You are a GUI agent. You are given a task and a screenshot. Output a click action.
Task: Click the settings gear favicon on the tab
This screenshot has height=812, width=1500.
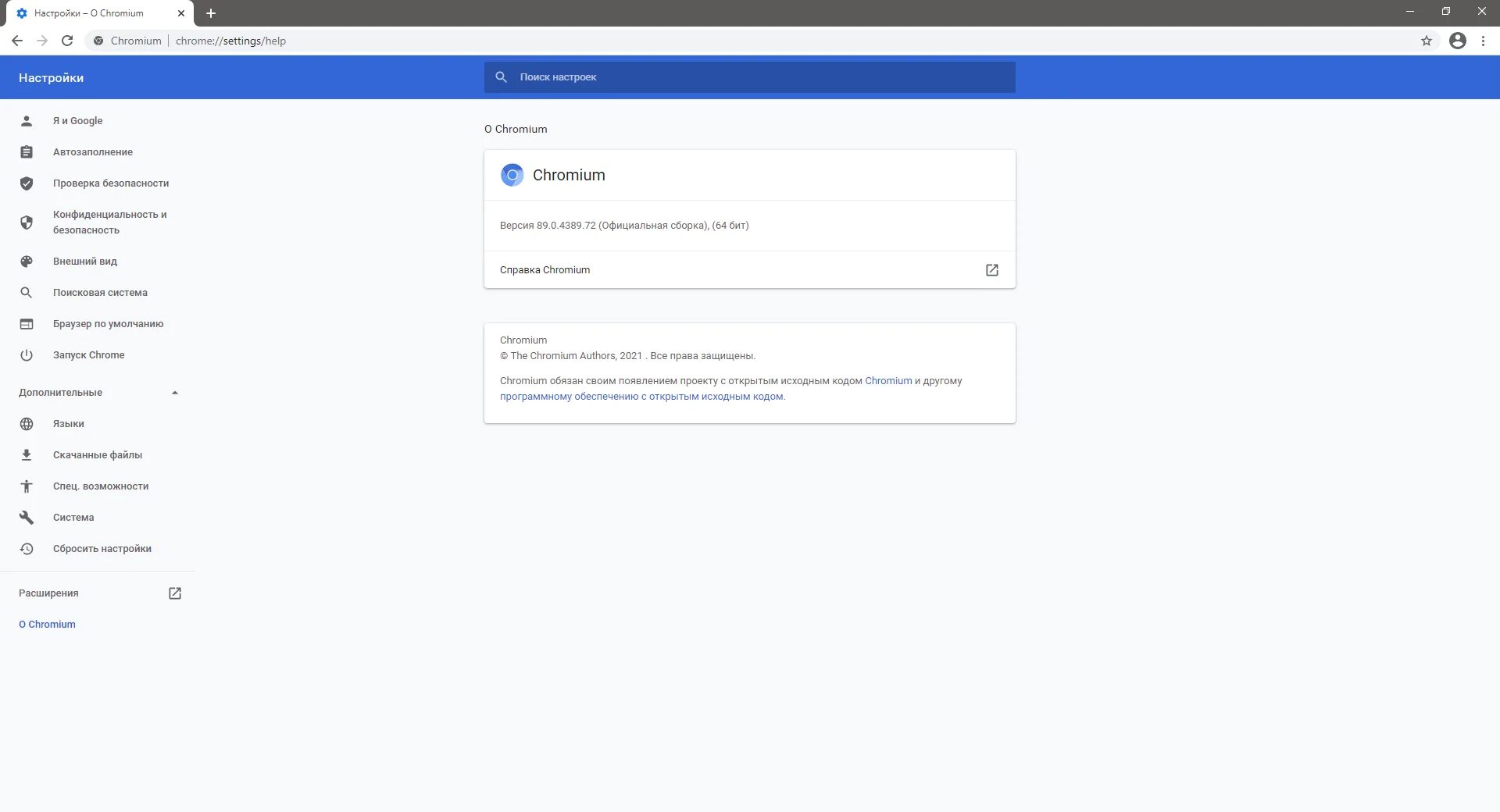click(22, 13)
